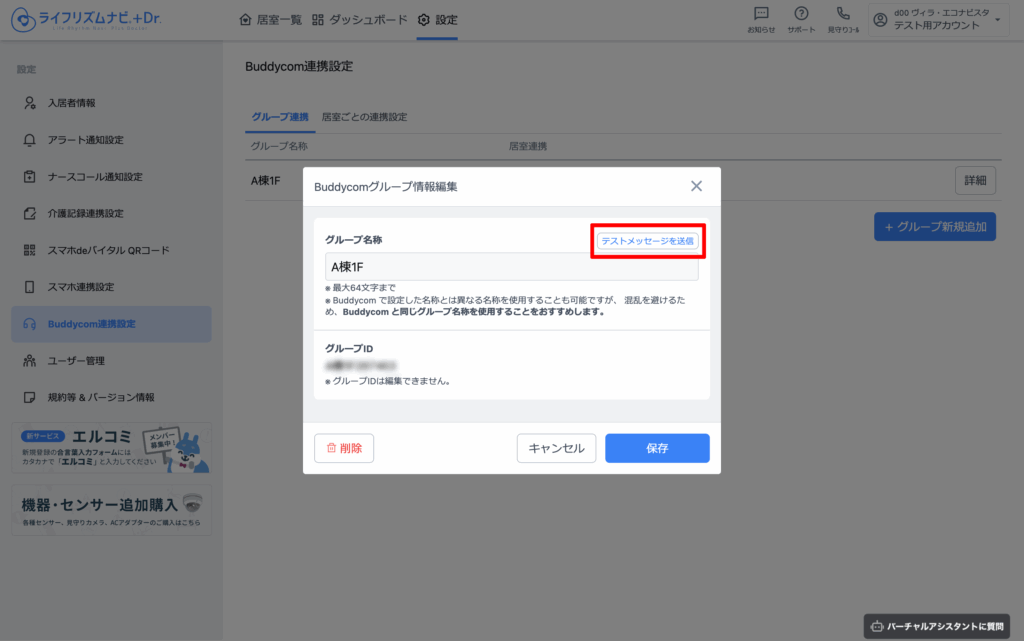Click the 入居者情報 person icon

[x=29, y=103]
